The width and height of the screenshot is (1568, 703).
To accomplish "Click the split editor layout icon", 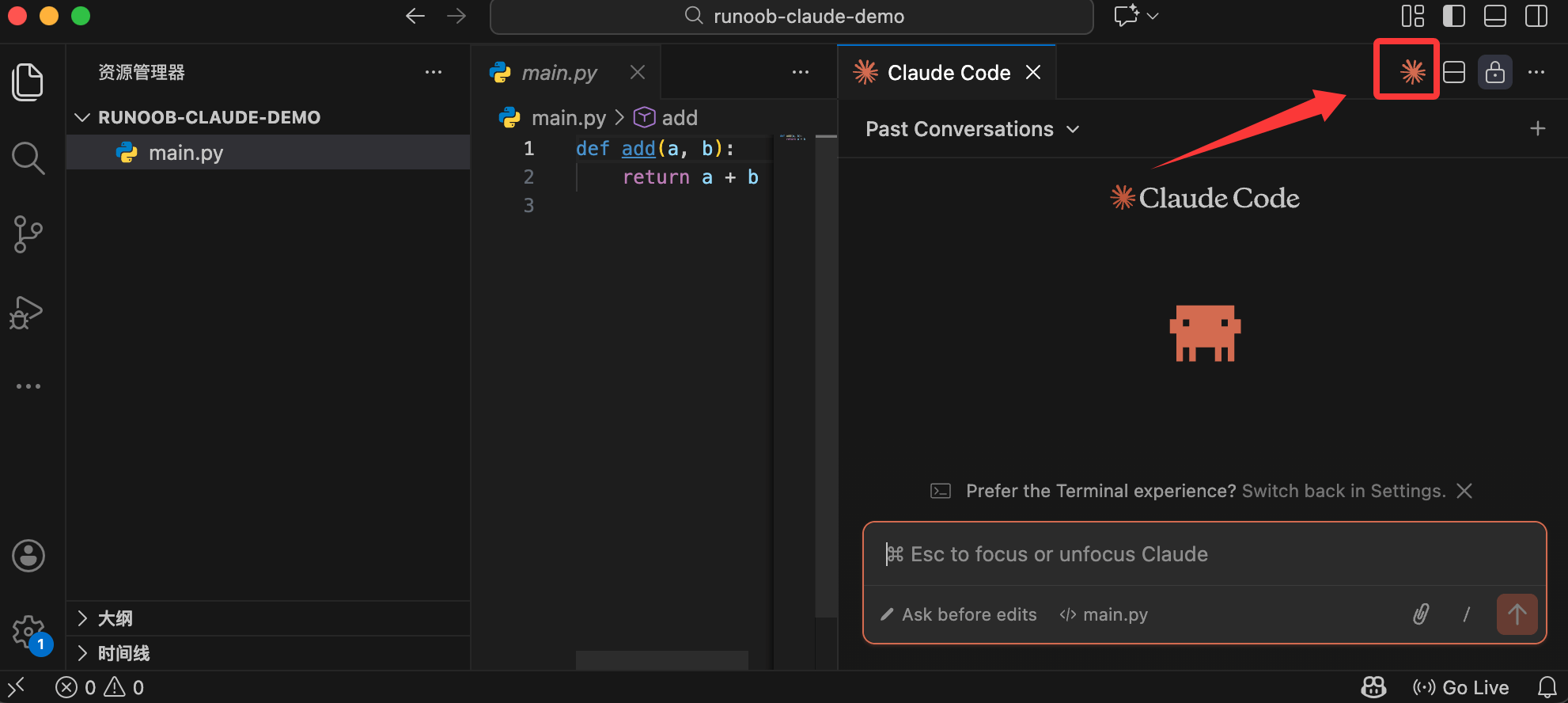I will [x=1454, y=72].
